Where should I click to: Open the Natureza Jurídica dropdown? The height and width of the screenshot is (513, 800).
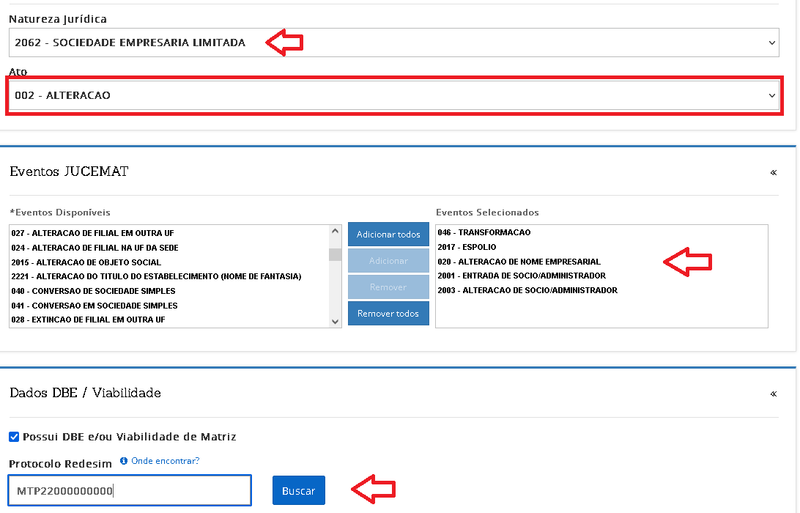pyautogui.click(x=392, y=42)
